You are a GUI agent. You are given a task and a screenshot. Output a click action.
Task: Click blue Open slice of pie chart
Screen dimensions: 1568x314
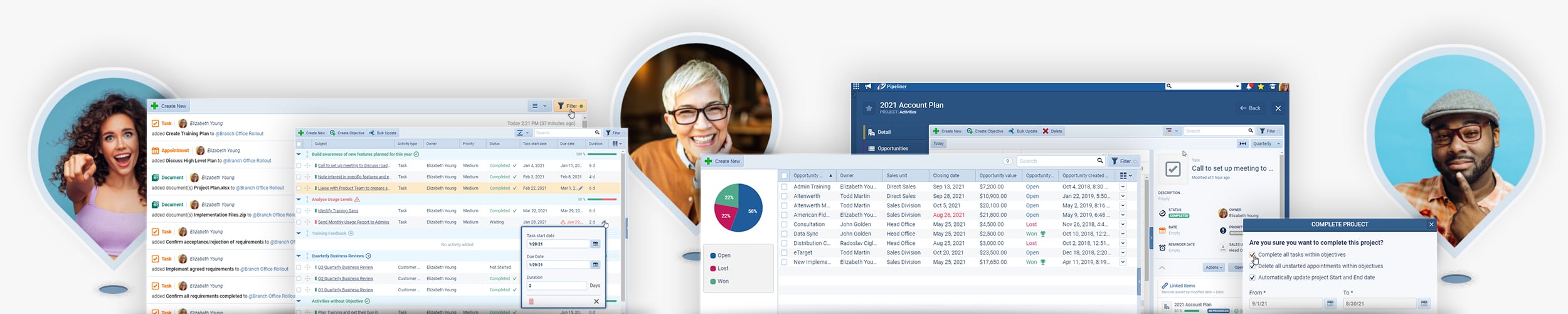pyautogui.click(x=750, y=209)
